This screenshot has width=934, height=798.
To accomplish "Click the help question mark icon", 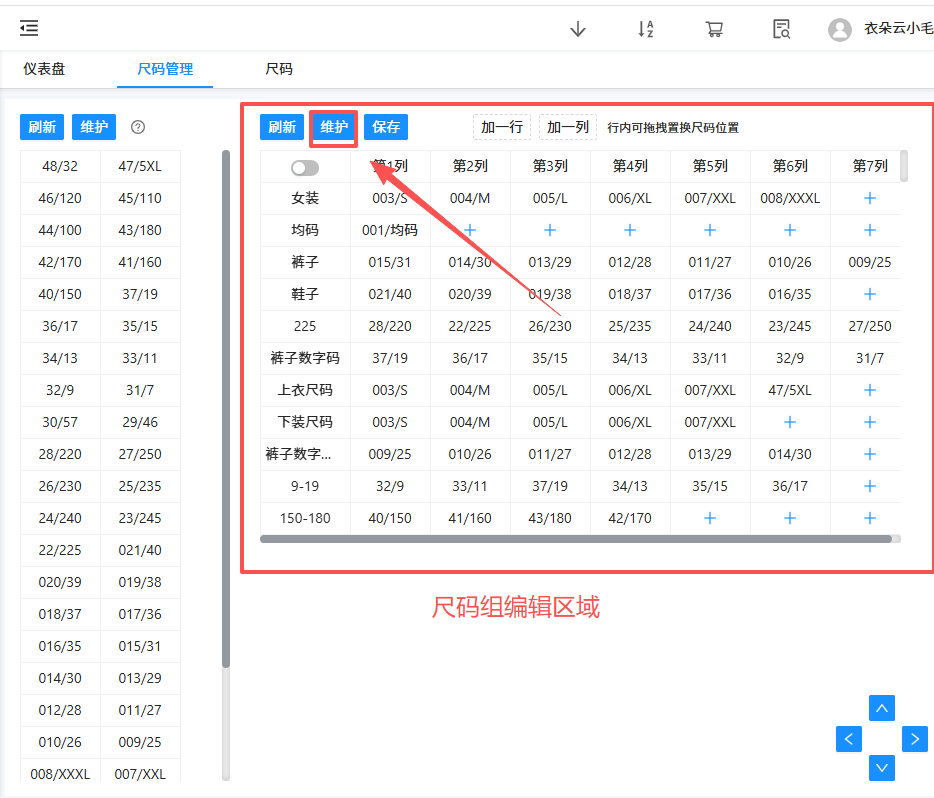I will click(x=138, y=127).
